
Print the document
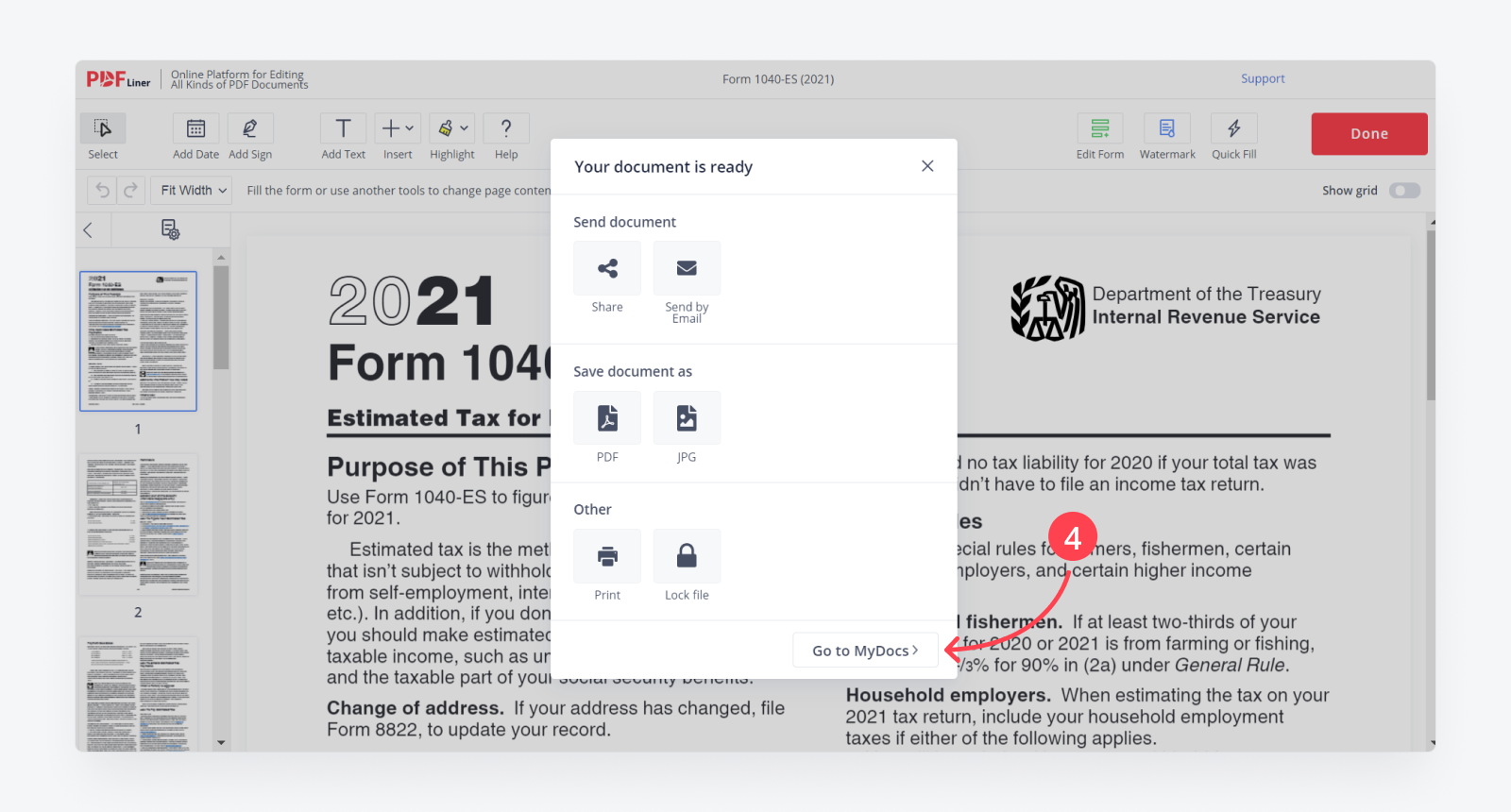coord(607,556)
